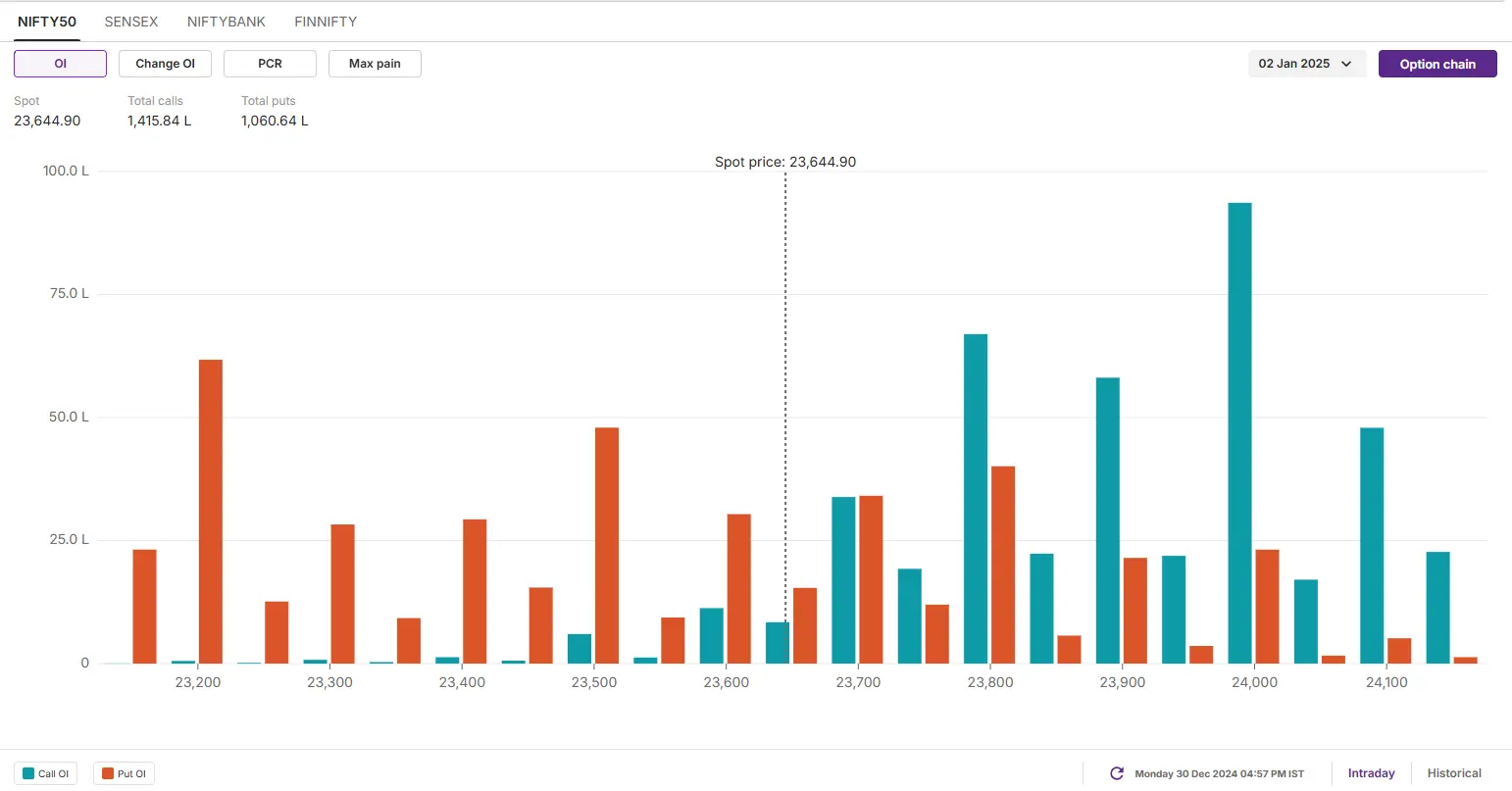Switch to the NIFTY50 tab
Screen dimensions: 1512x791
[47, 22]
